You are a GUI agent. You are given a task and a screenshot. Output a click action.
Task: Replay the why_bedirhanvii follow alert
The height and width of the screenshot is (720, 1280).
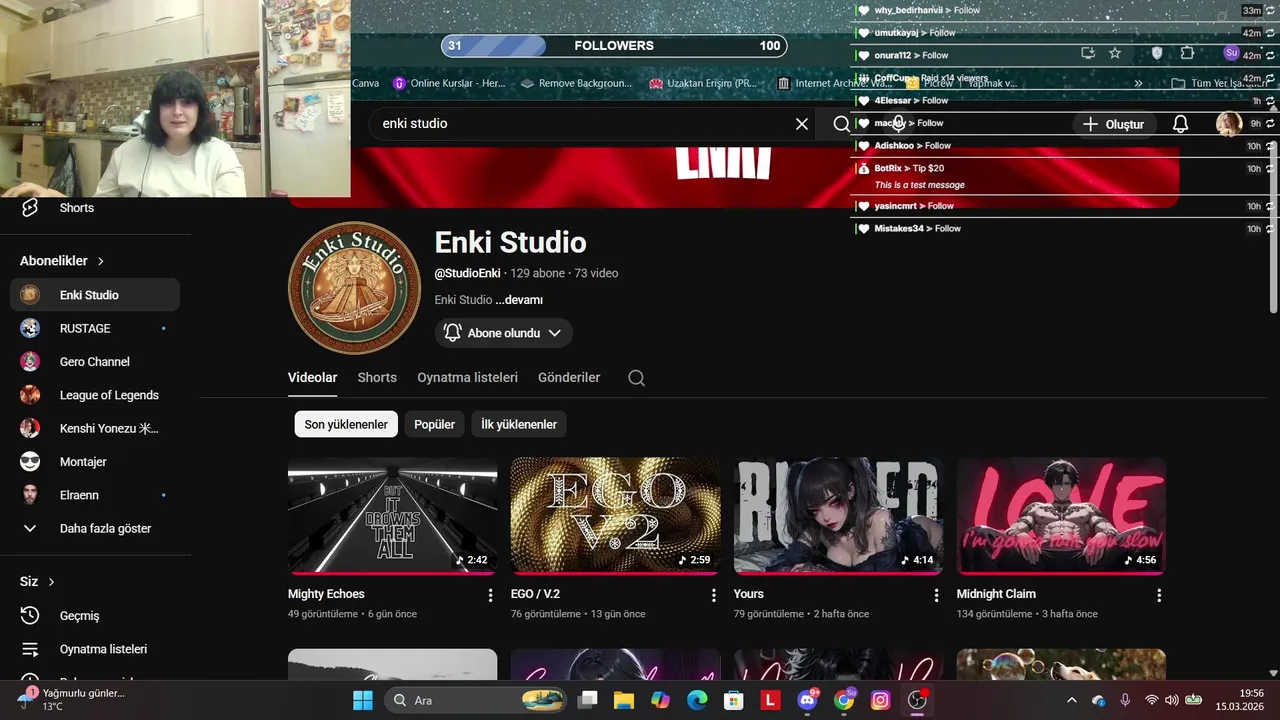[1270, 11]
